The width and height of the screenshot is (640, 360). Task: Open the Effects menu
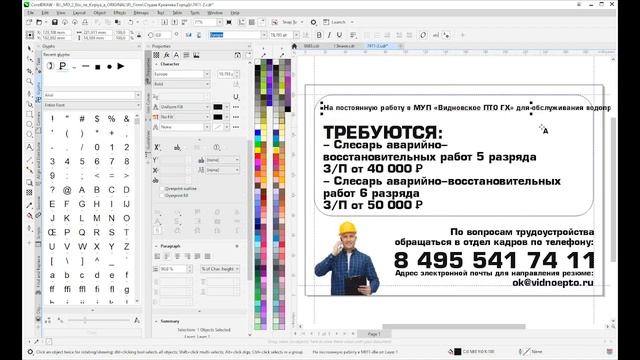click(x=120, y=13)
